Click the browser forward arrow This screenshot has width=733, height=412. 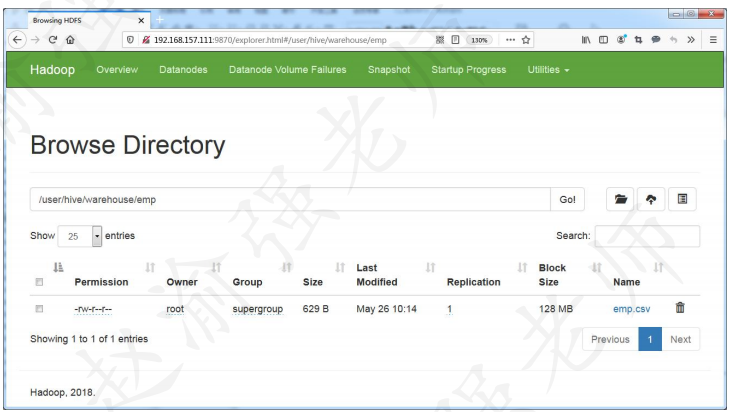point(36,40)
